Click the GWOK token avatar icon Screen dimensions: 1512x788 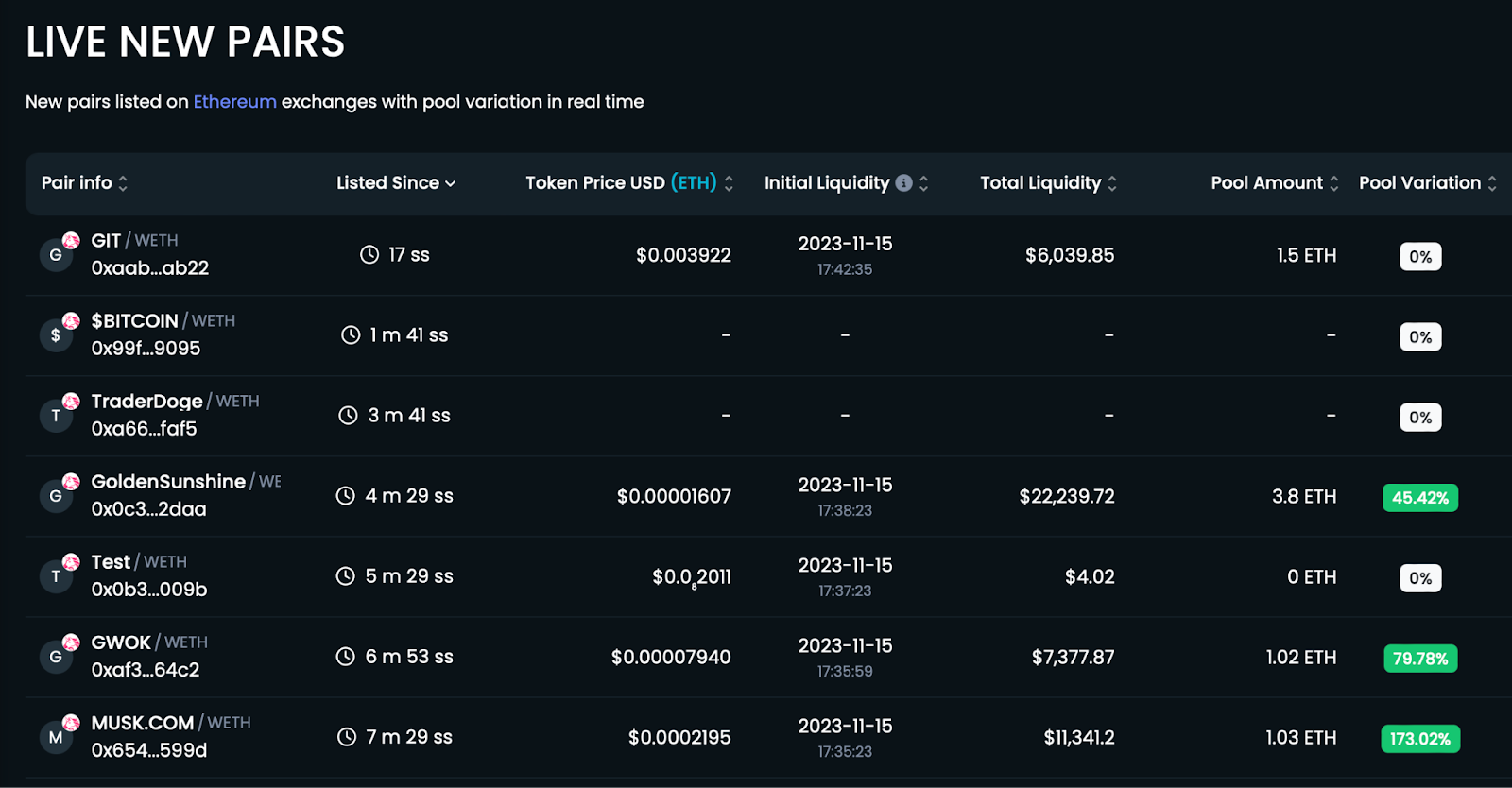[56, 657]
